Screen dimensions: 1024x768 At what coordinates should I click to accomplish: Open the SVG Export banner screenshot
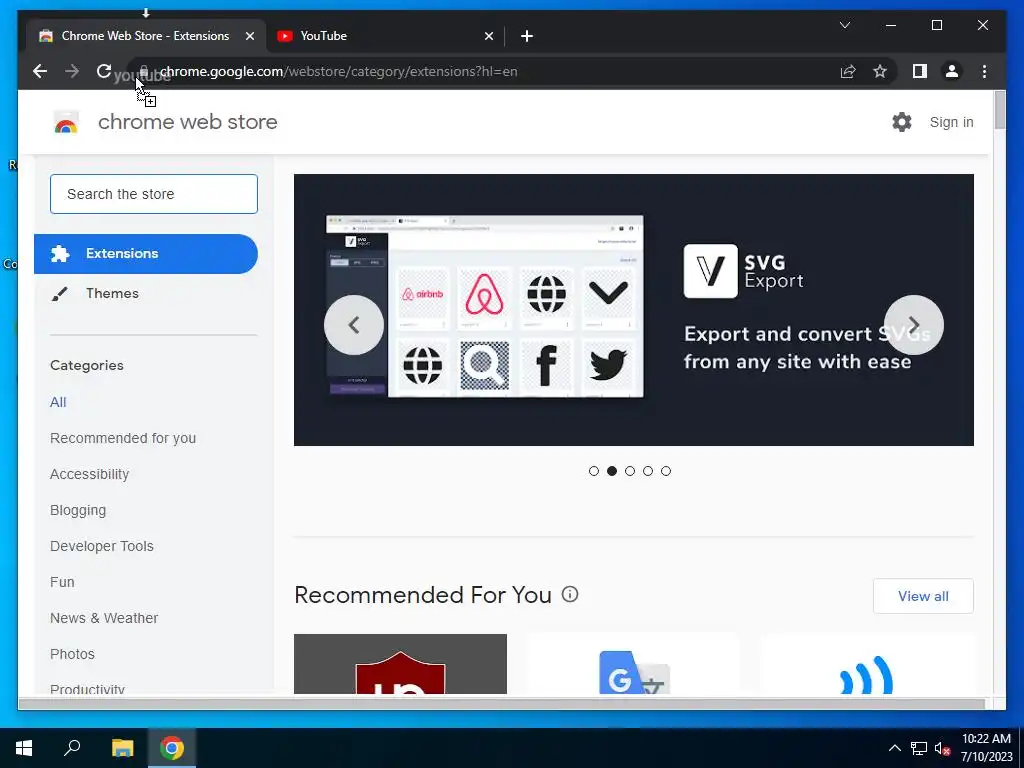click(485, 306)
